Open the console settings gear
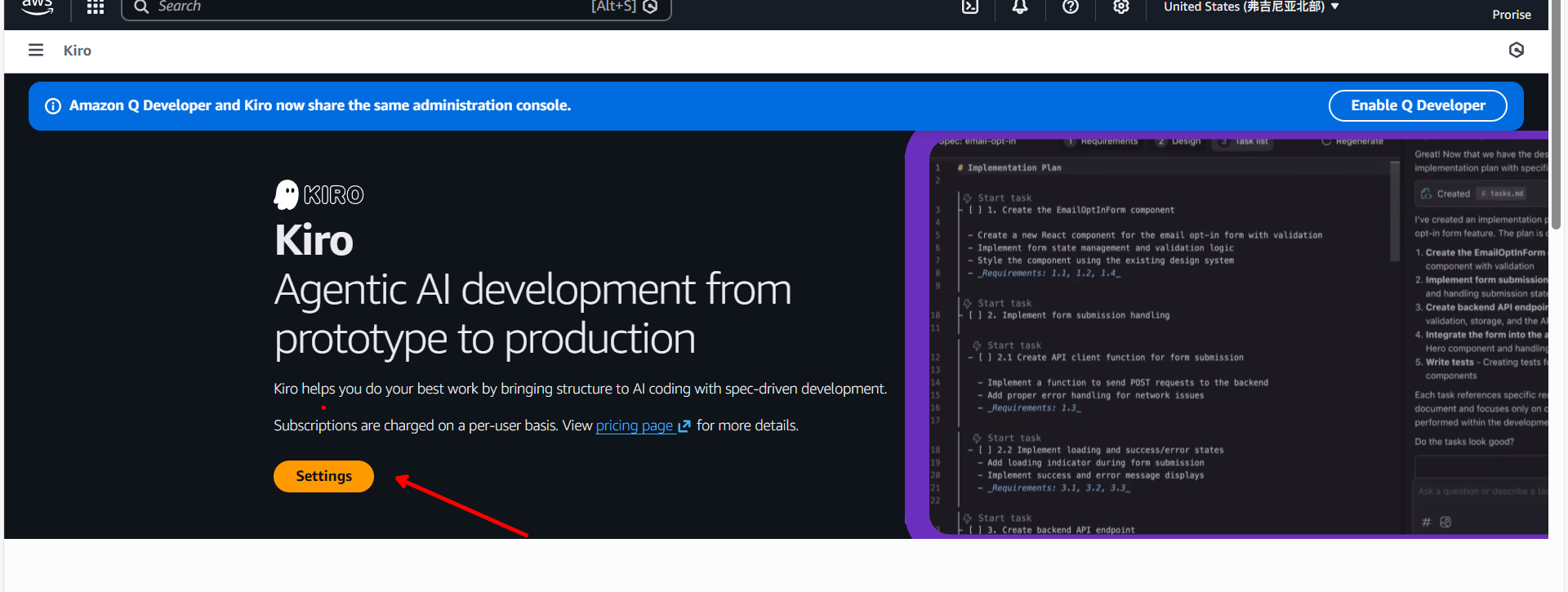1568x592 pixels. [x=1121, y=7]
